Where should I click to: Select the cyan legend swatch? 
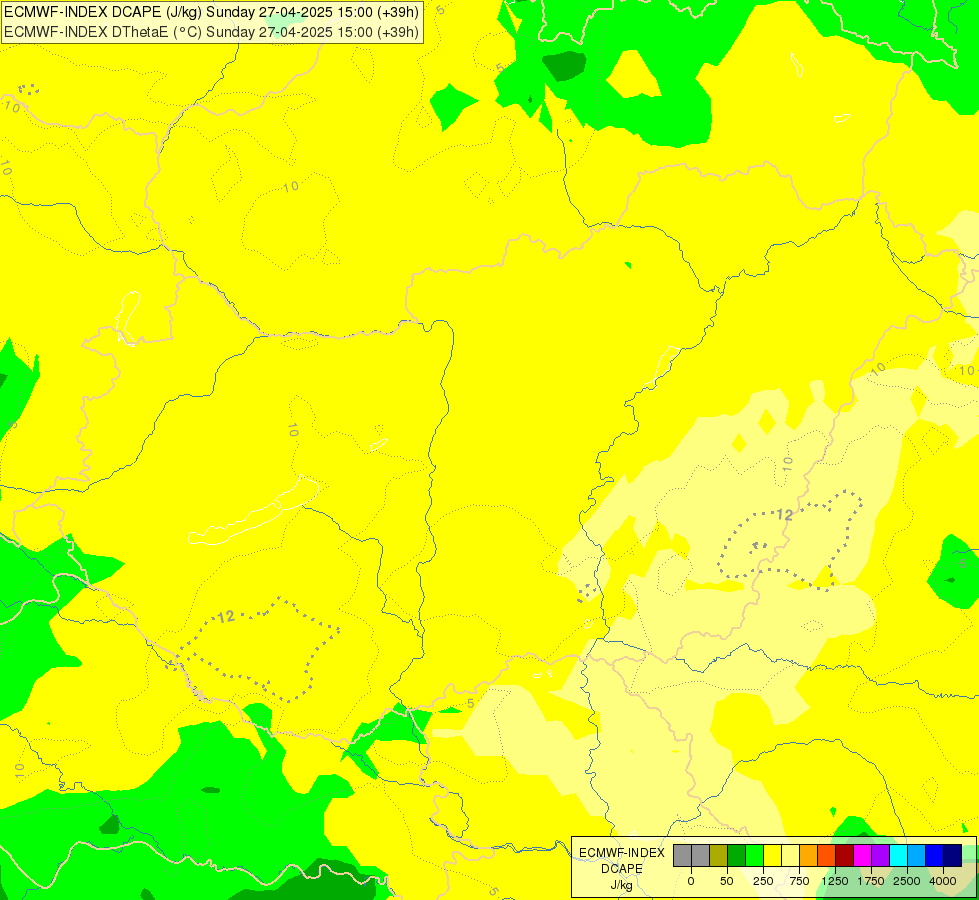coord(898,855)
